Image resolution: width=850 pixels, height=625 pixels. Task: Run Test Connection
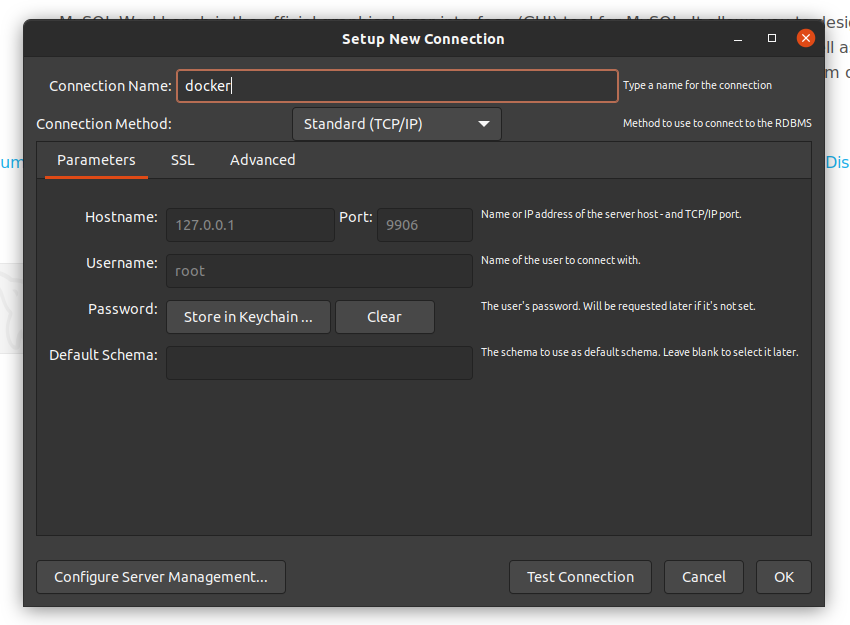pos(580,577)
